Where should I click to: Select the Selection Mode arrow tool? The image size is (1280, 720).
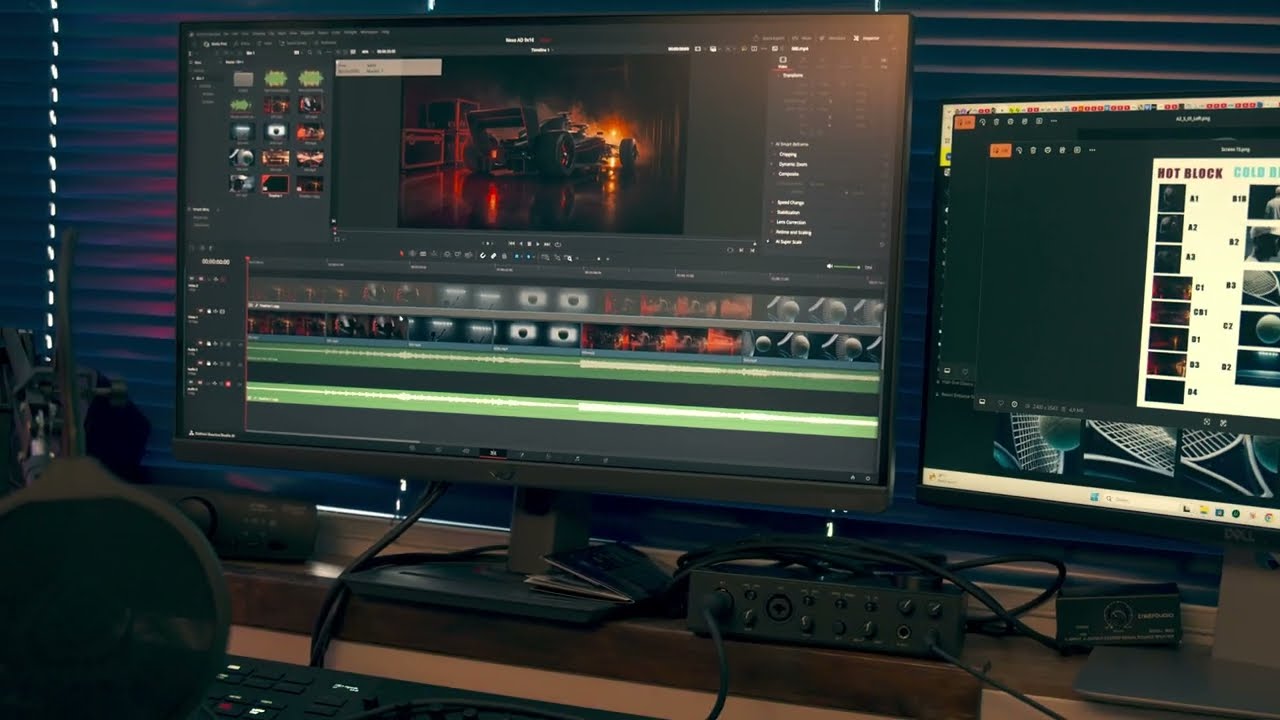click(x=402, y=254)
